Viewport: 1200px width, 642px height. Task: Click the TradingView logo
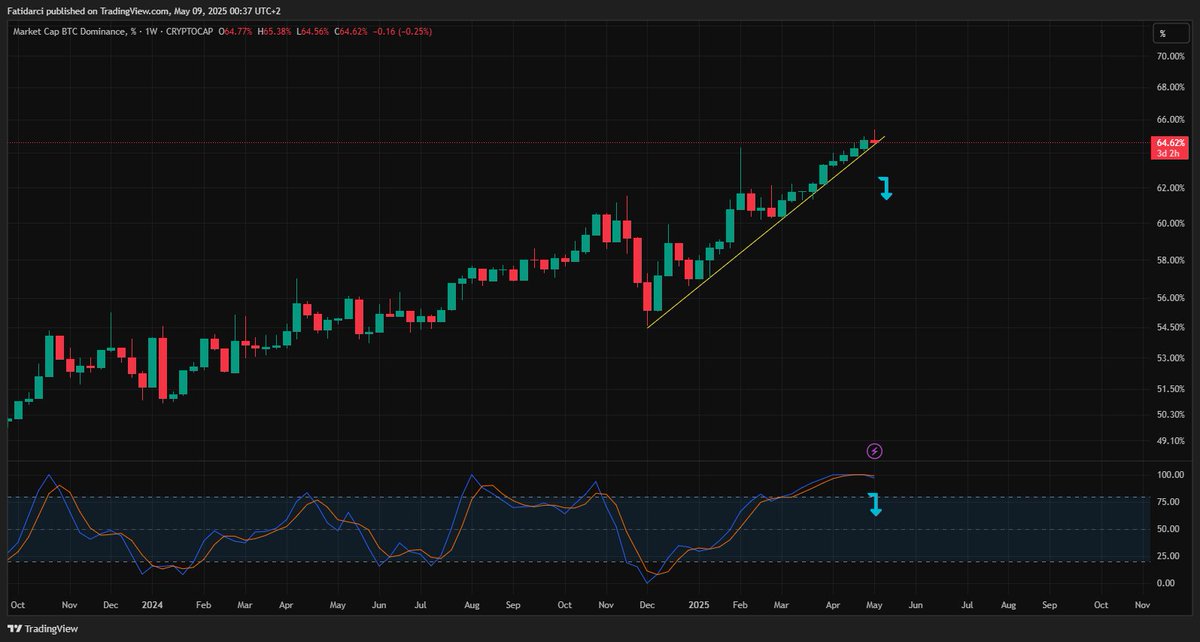pos(41,629)
